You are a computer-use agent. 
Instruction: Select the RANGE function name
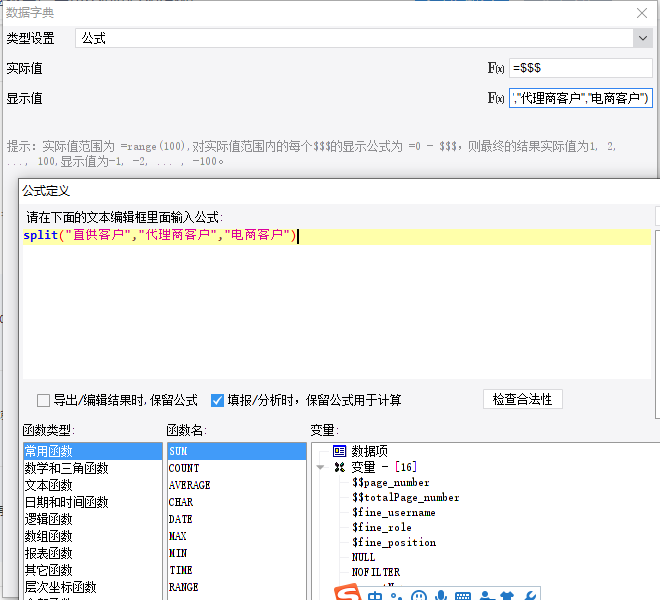(x=237, y=587)
